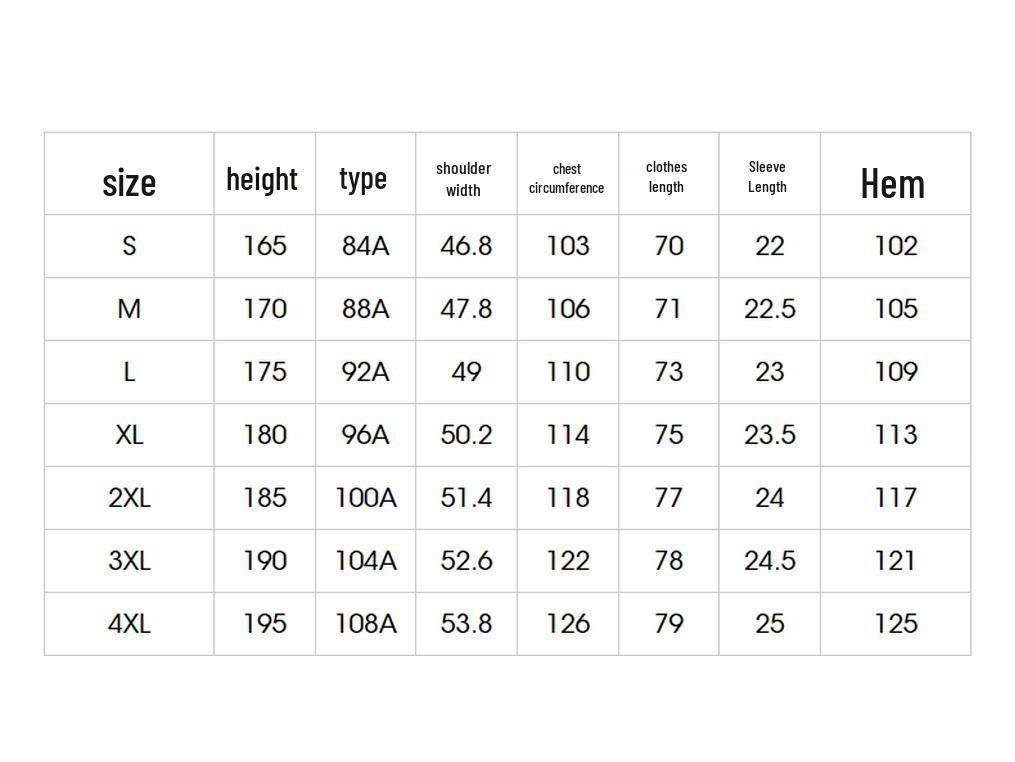
Task: Select the 4XL size cell
Action: (x=129, y=624)
